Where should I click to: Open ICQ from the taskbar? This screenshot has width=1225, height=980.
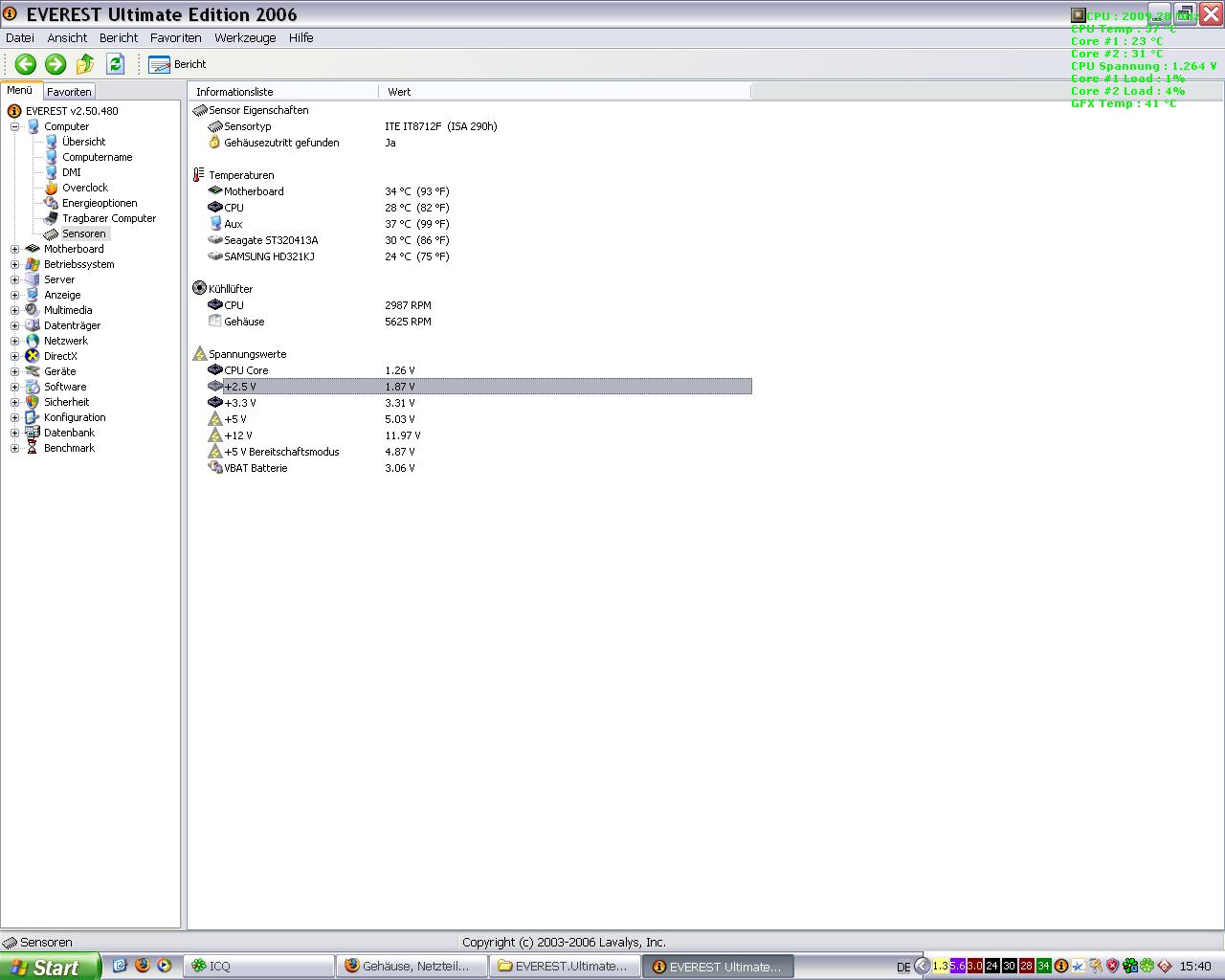[x=260, y=967]
